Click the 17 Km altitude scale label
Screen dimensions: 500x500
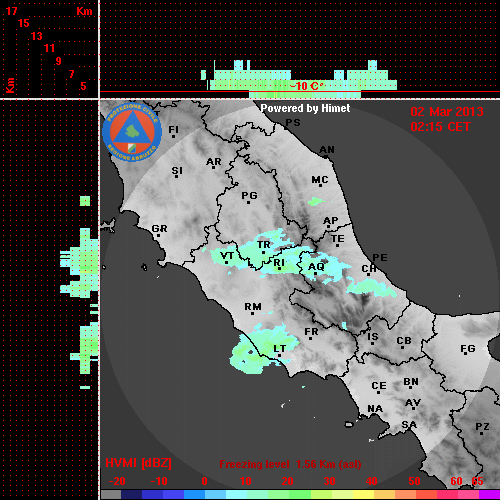[x=11, y=11]
